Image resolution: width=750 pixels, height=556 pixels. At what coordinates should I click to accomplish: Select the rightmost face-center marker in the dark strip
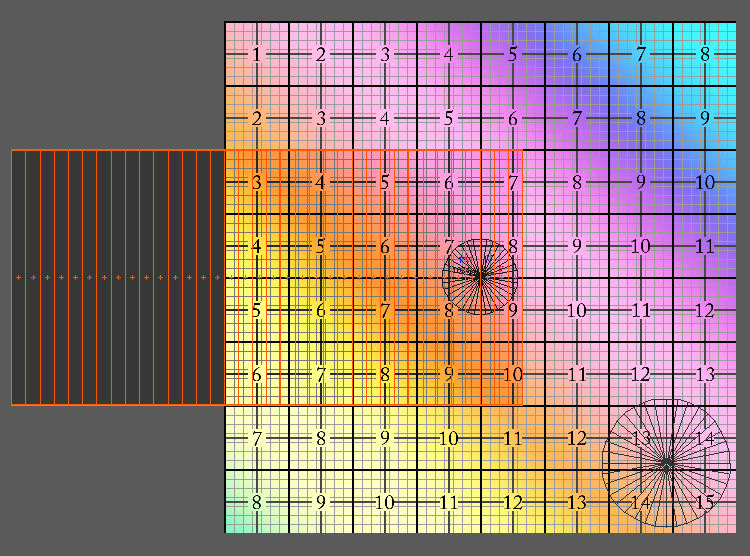[x=217, y=277]
